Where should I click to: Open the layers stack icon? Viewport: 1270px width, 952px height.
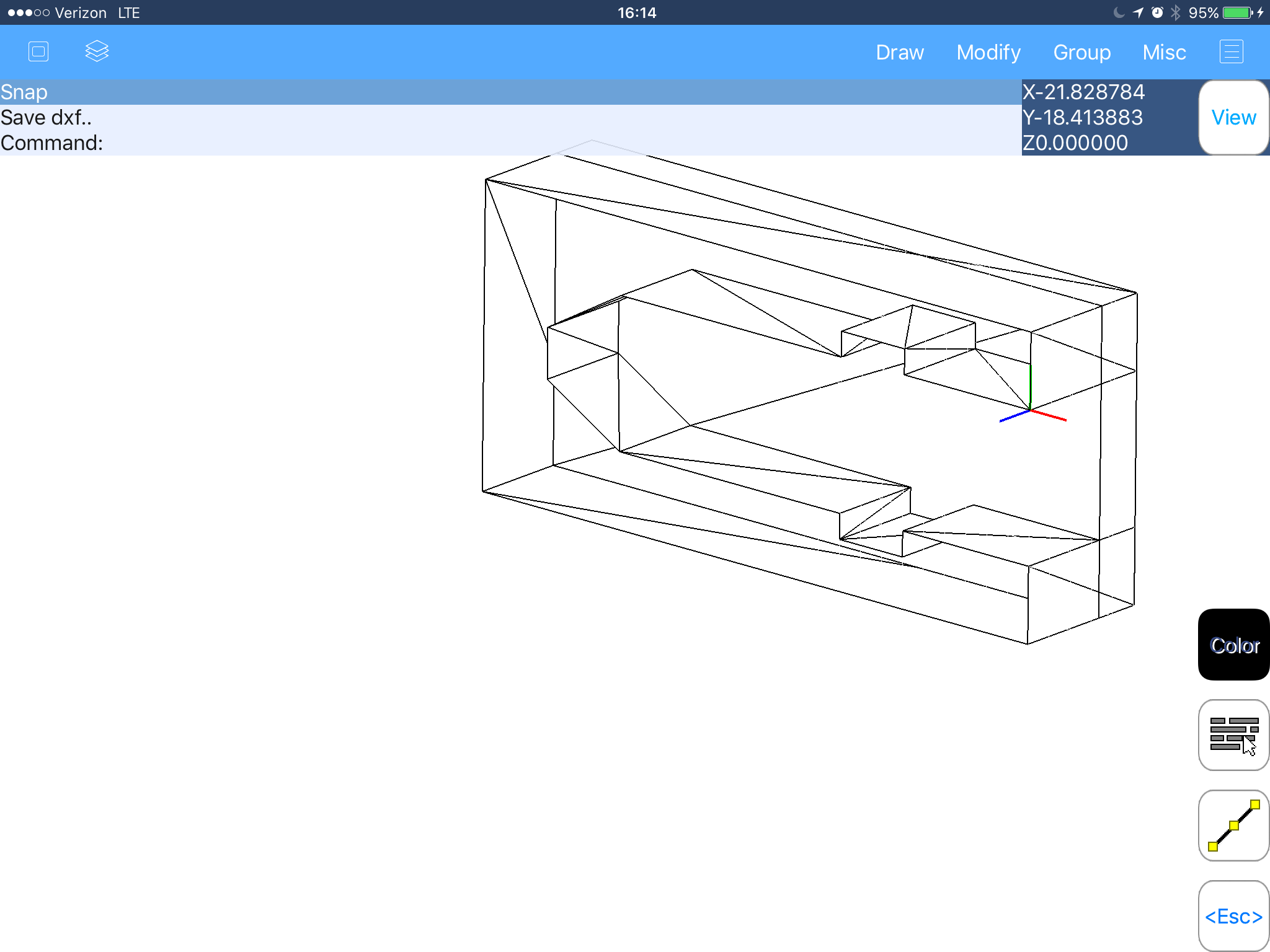97,51
